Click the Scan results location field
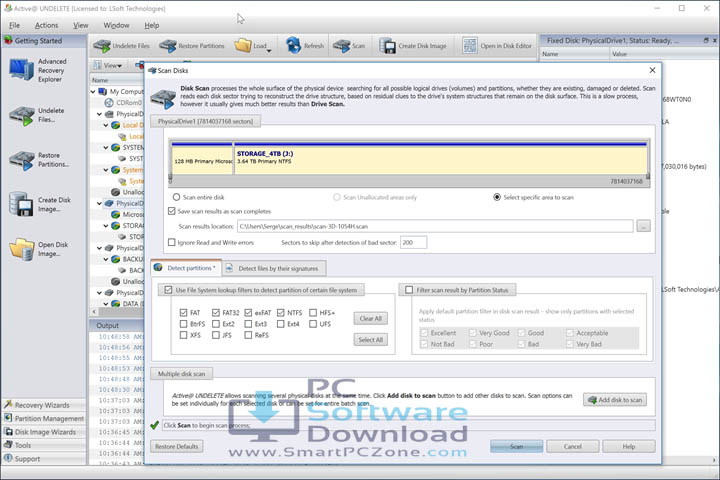This screenshot has width=720, height=480. pyautogui.click(x=435, y=226)
